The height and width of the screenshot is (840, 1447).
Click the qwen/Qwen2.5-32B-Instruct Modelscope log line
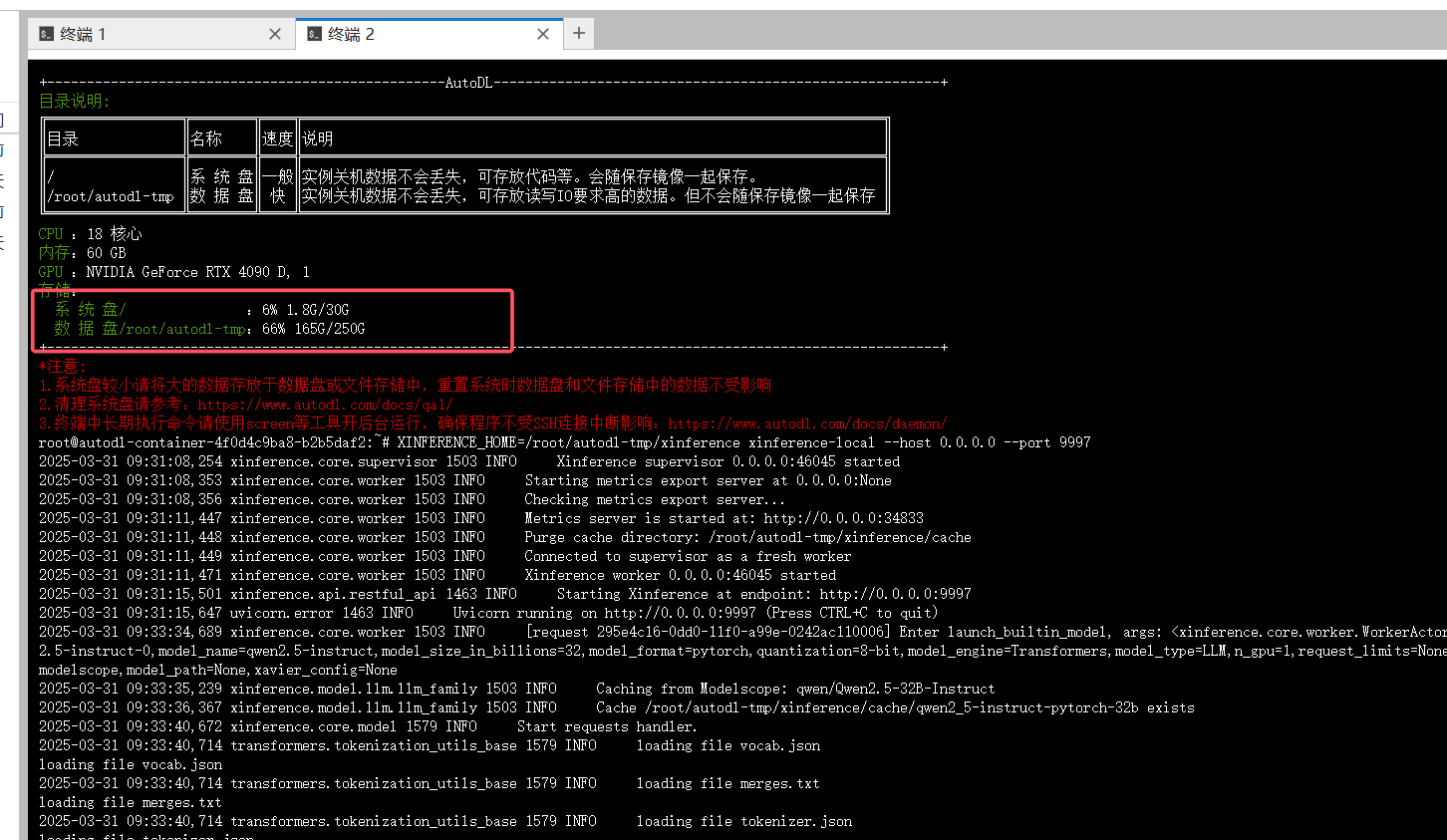[x=795, y=689]
